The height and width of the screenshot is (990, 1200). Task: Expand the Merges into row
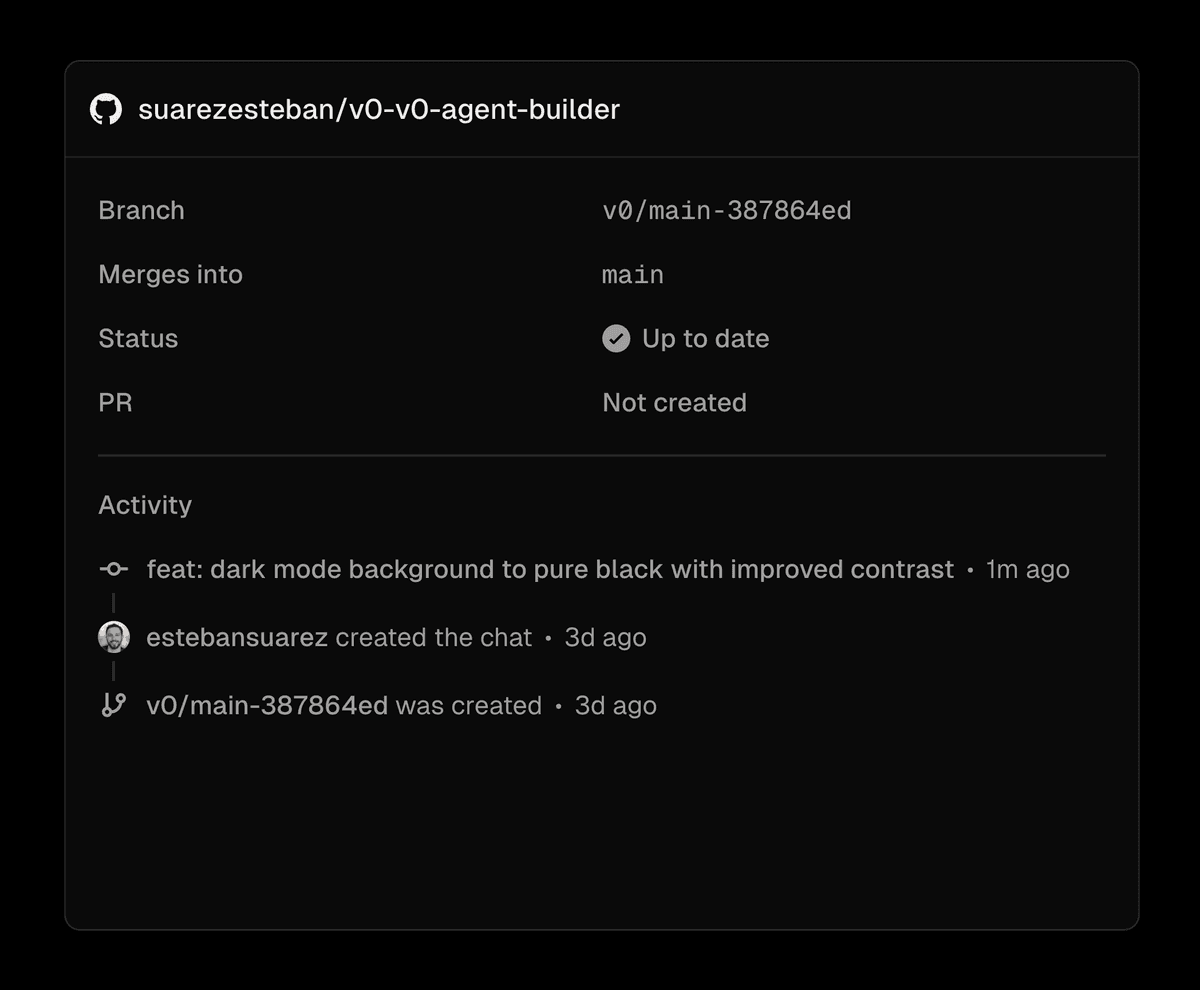coord(170,274)
